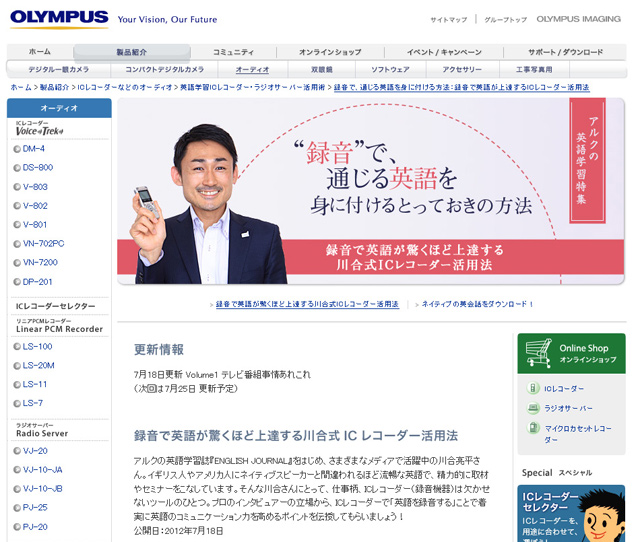This screenshot has width=640, height=542.
Task: Click the ICレコーダー shop icon
Action: click(x=533, y=388)
